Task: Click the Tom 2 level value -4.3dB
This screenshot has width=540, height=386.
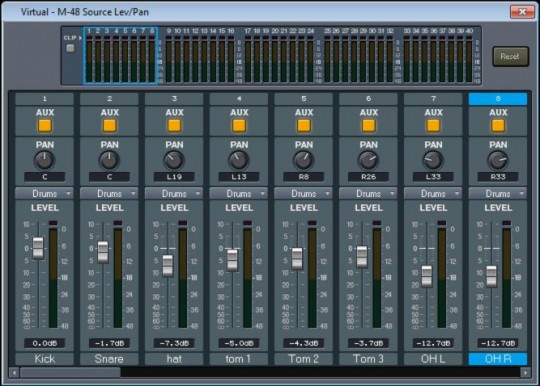Action: tap(303, 343)
